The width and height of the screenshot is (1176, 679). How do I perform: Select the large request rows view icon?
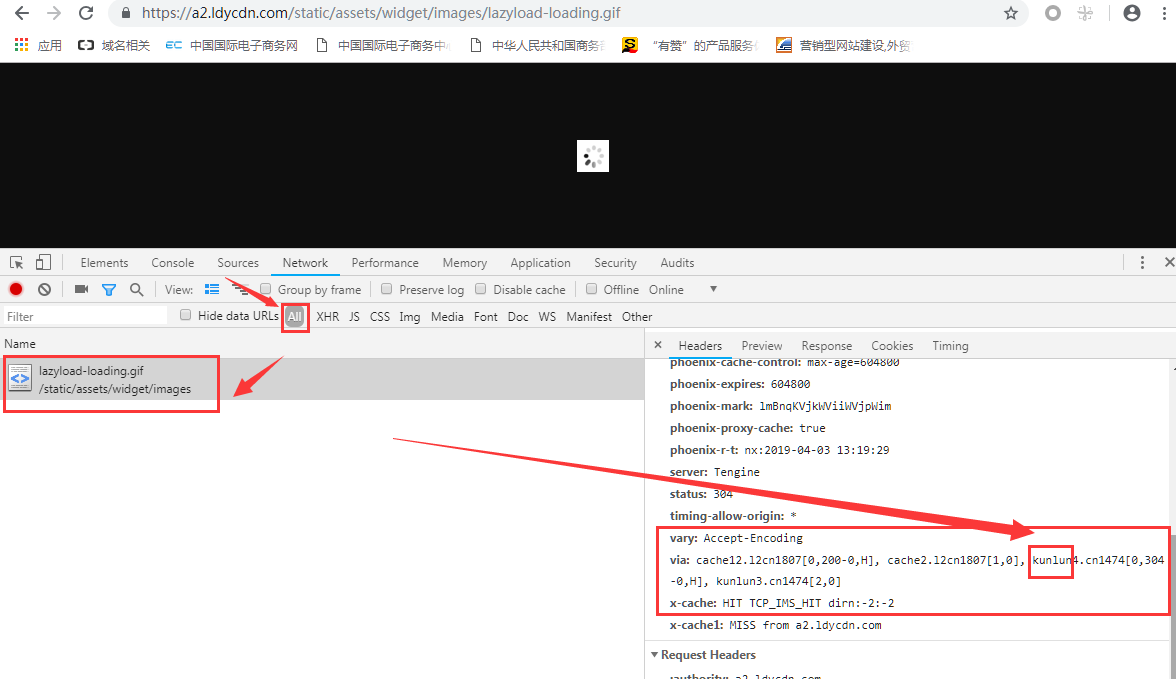pyautogui.click(x=212, y=290)
